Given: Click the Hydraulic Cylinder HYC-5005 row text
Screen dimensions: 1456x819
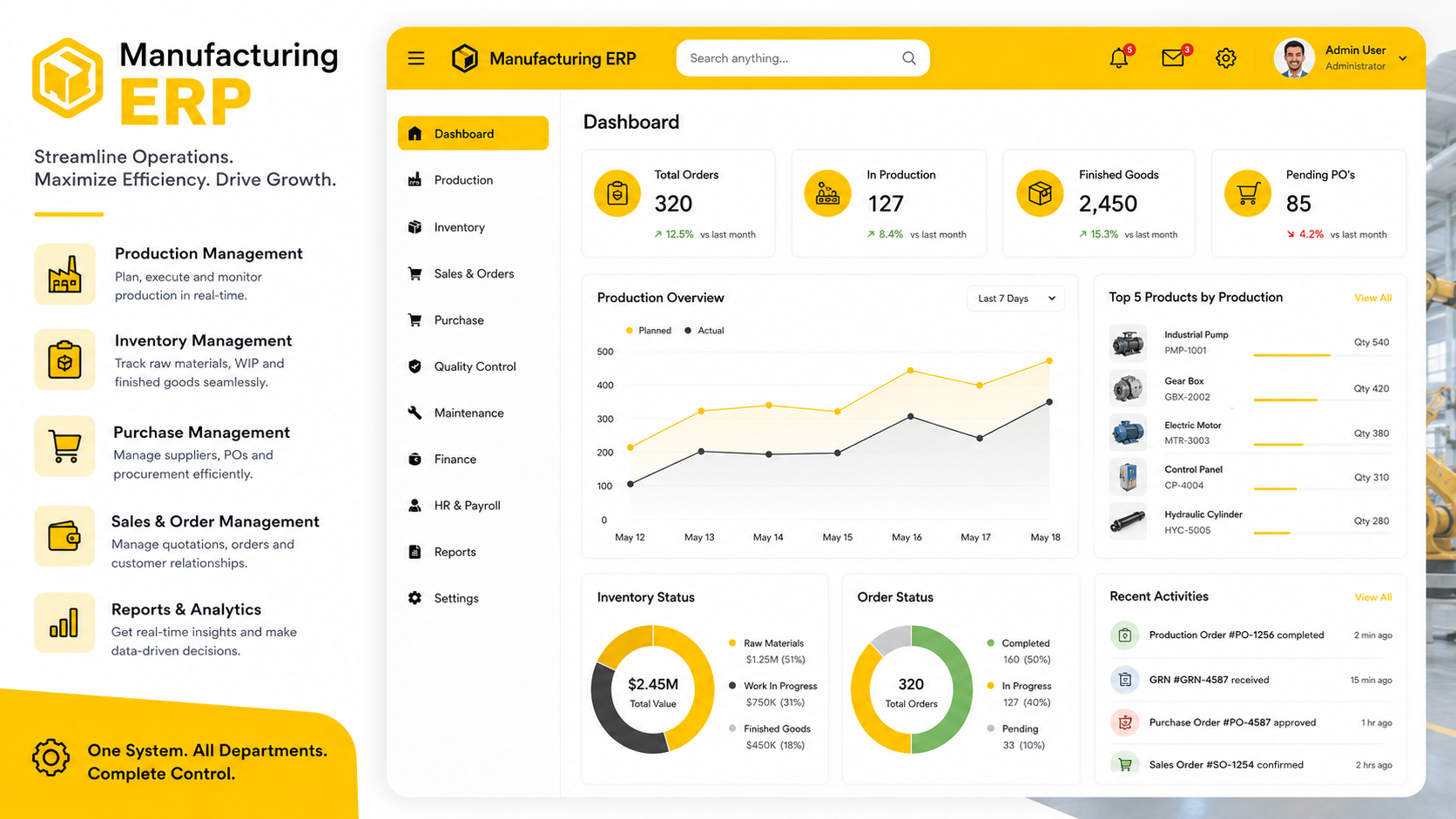Looking at the screenshot, I should click(x=1203, y=522).
